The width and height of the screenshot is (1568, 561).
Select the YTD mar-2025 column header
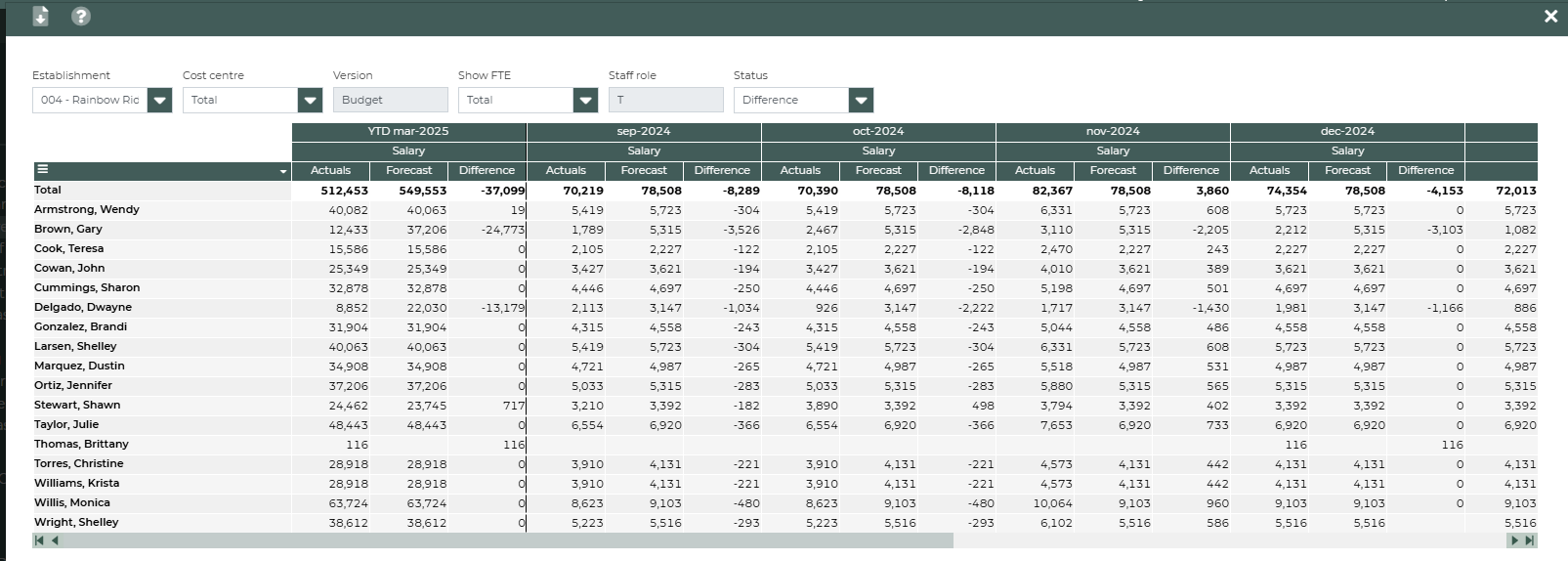tap(408, 131)
